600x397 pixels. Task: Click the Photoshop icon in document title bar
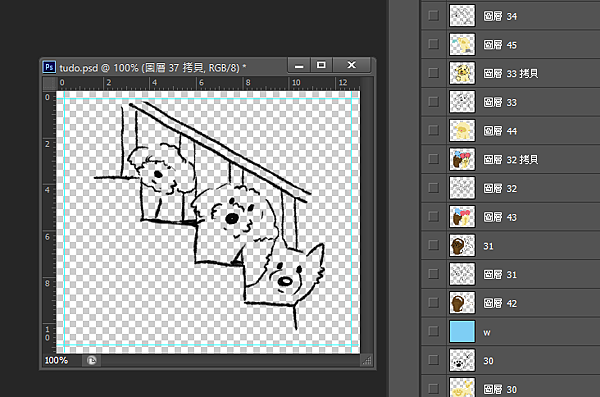click(49, 67)
